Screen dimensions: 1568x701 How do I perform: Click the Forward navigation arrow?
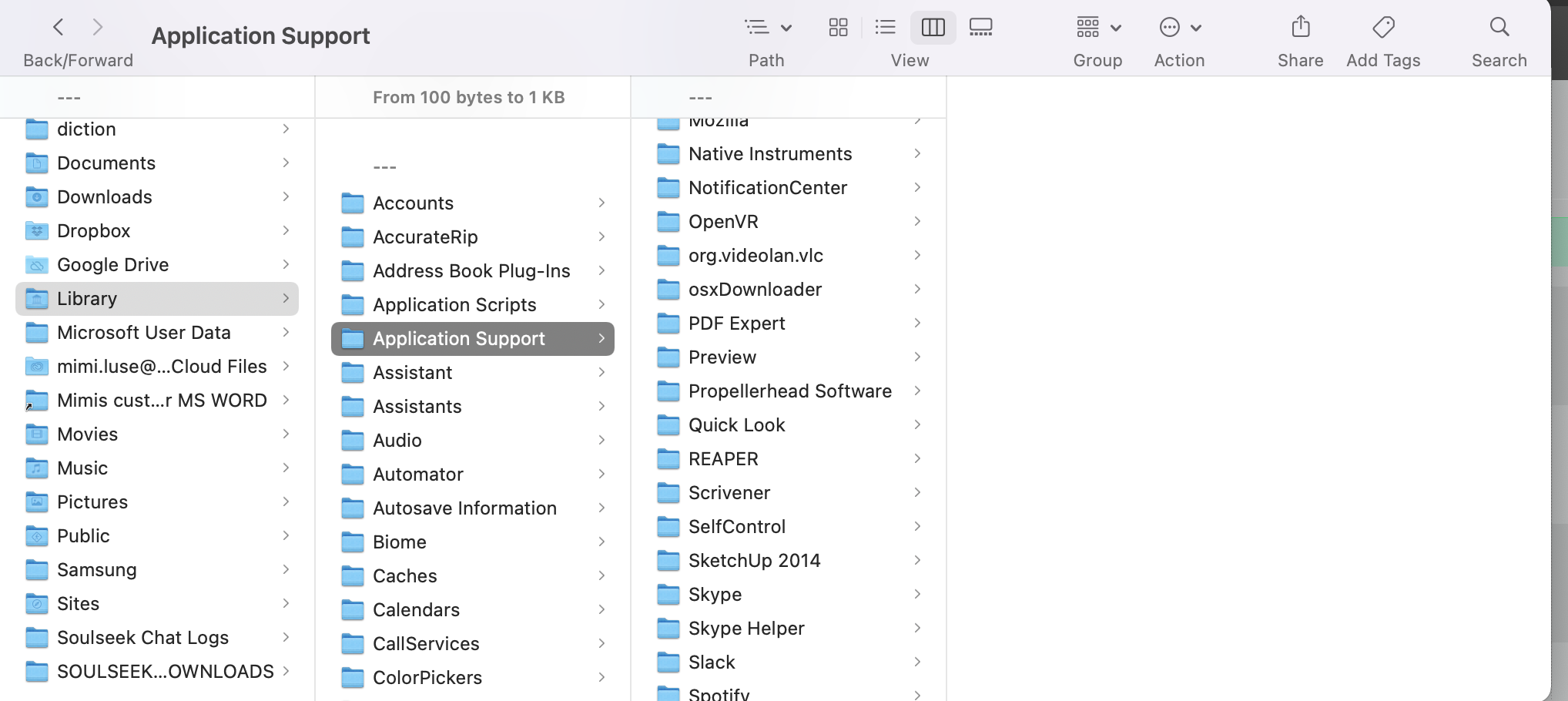(97, 28)
